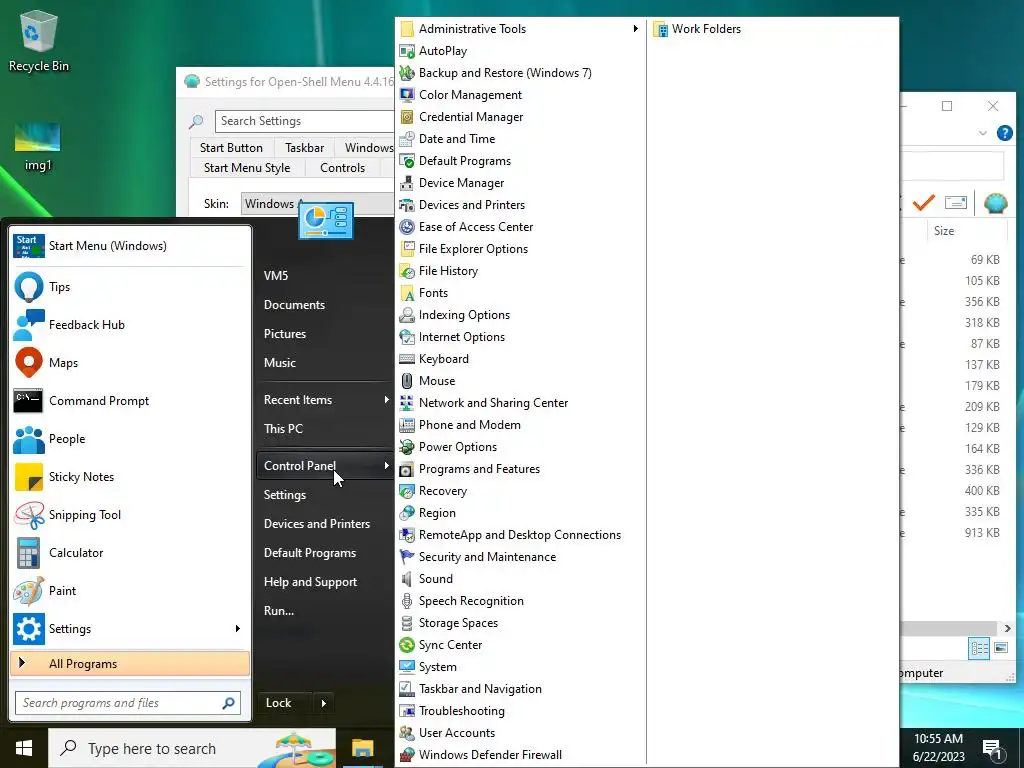Expand the Control Panel submenu arrow
Image resolution: width=1024 pixels, height=768 pixels.
[387, 466]
